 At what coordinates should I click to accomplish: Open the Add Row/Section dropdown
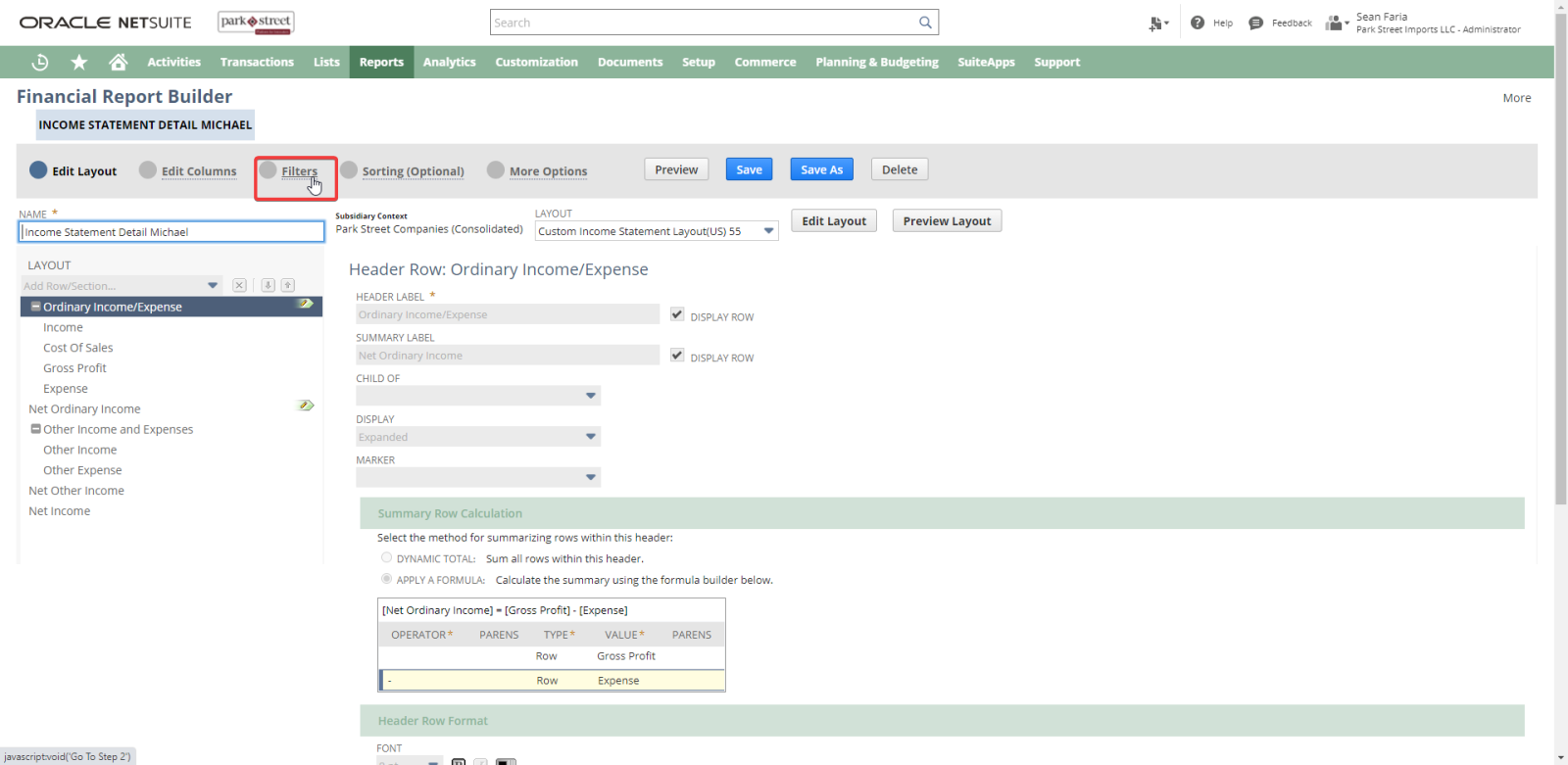122,285
